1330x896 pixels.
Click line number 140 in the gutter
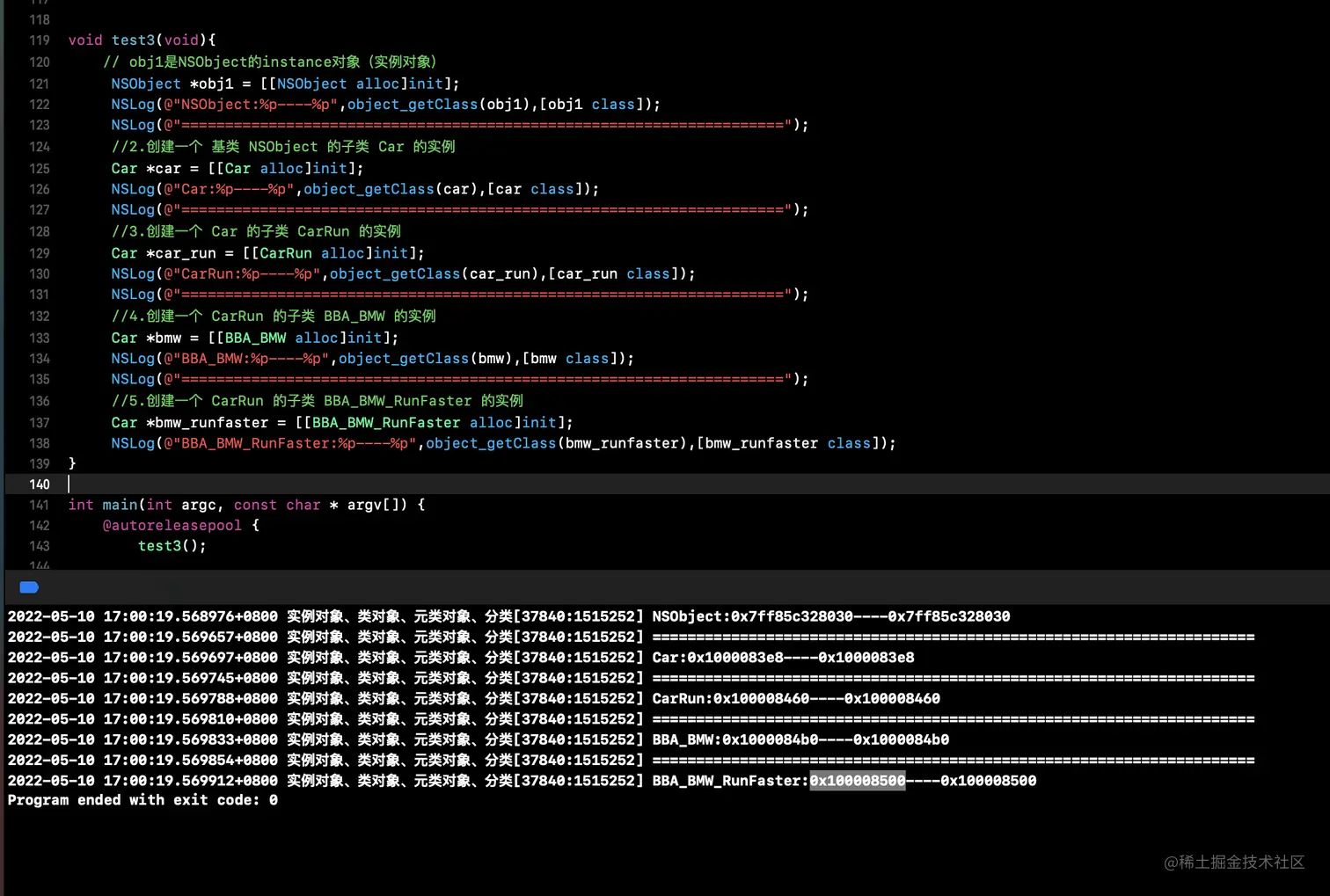(x=40, y=484)
